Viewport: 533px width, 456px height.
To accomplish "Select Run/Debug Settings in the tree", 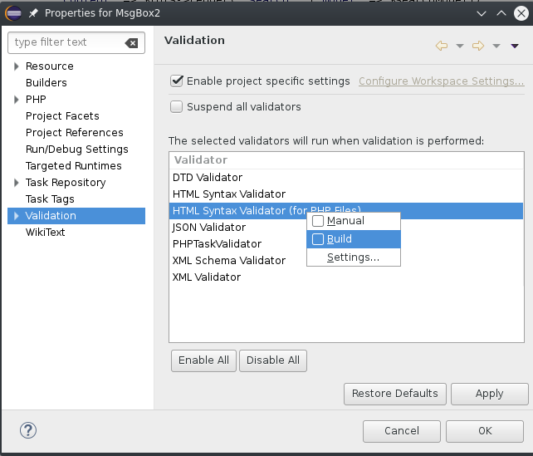I will pos(77,149).
